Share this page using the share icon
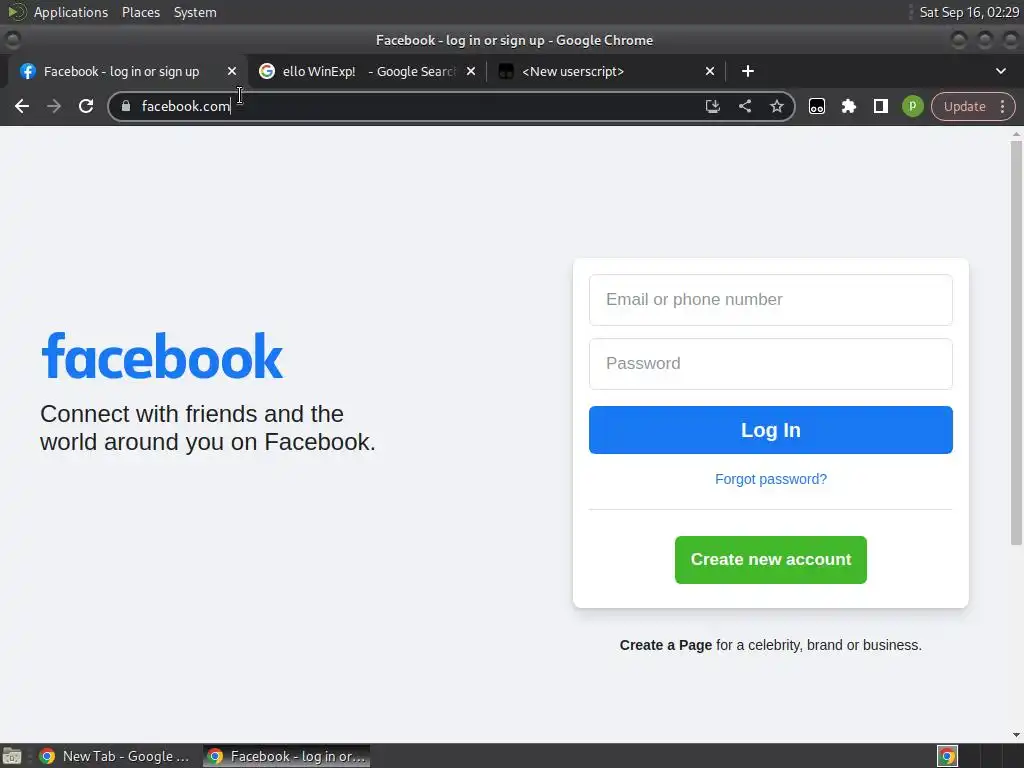The image size is (1024, 768). (x=744, y=106)
